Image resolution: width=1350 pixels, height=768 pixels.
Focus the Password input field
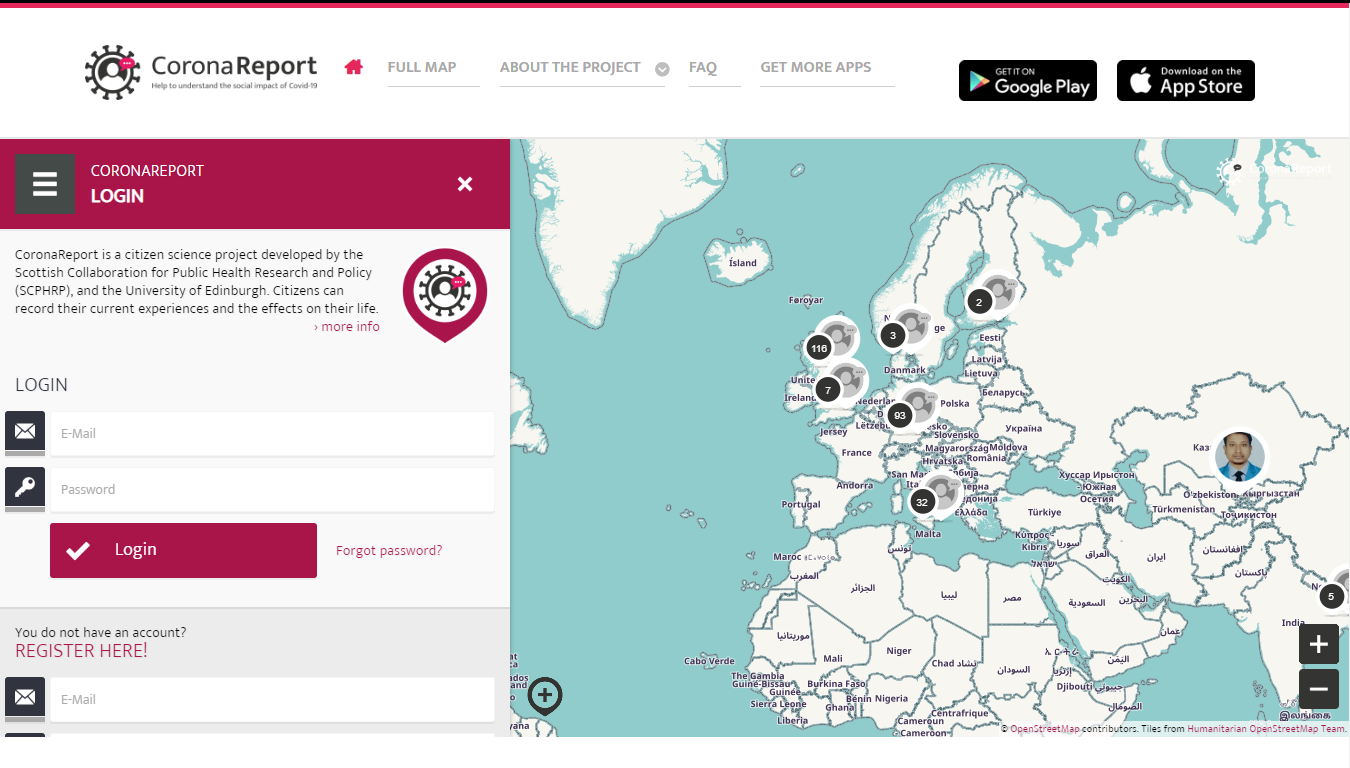click(x=272, y=490)
